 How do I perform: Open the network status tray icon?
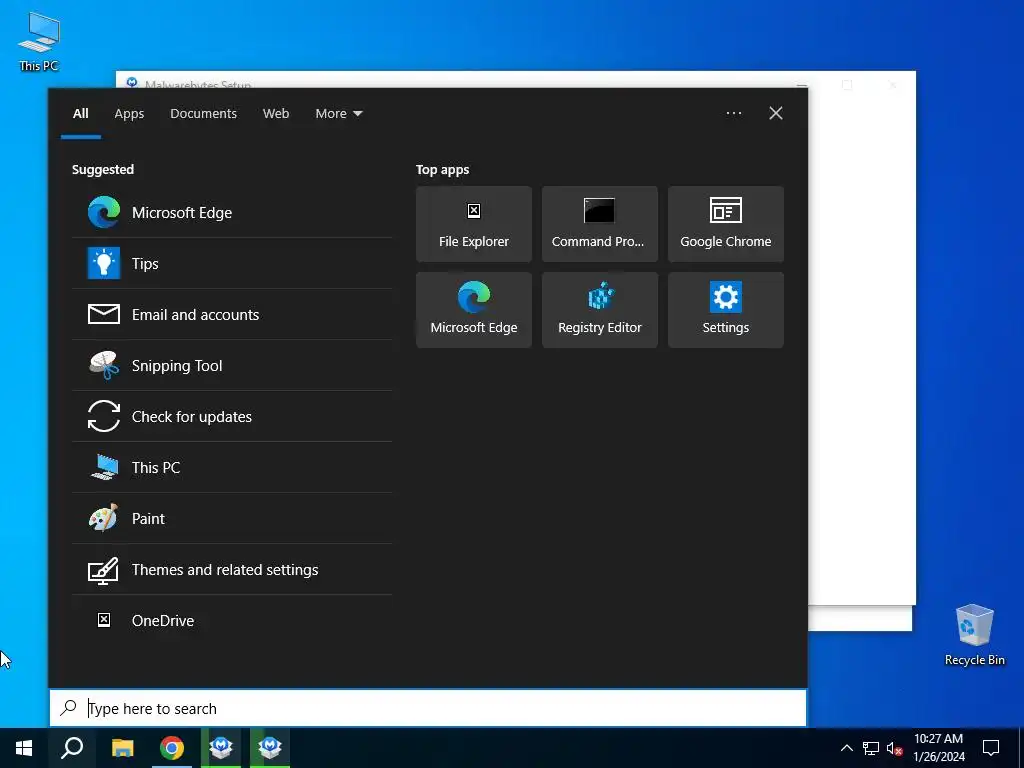tap(871, 748)
